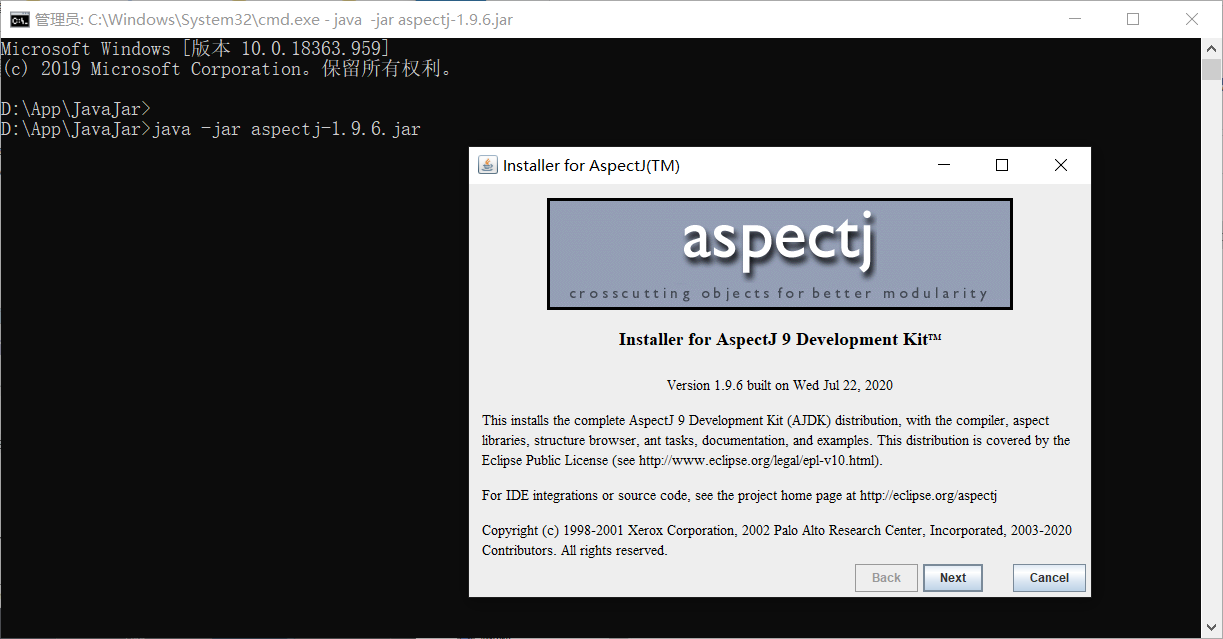Select the aspectj logo banner image
The image size is (1223, 639).
(x=779, y=253)
